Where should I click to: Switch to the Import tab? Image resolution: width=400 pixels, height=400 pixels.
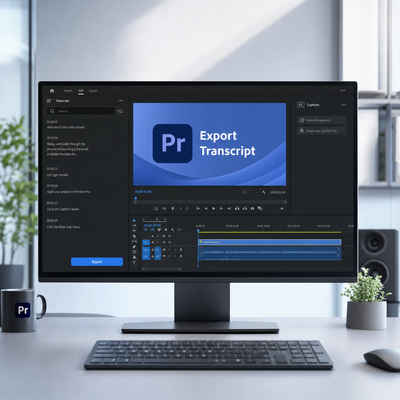point(68,91)
